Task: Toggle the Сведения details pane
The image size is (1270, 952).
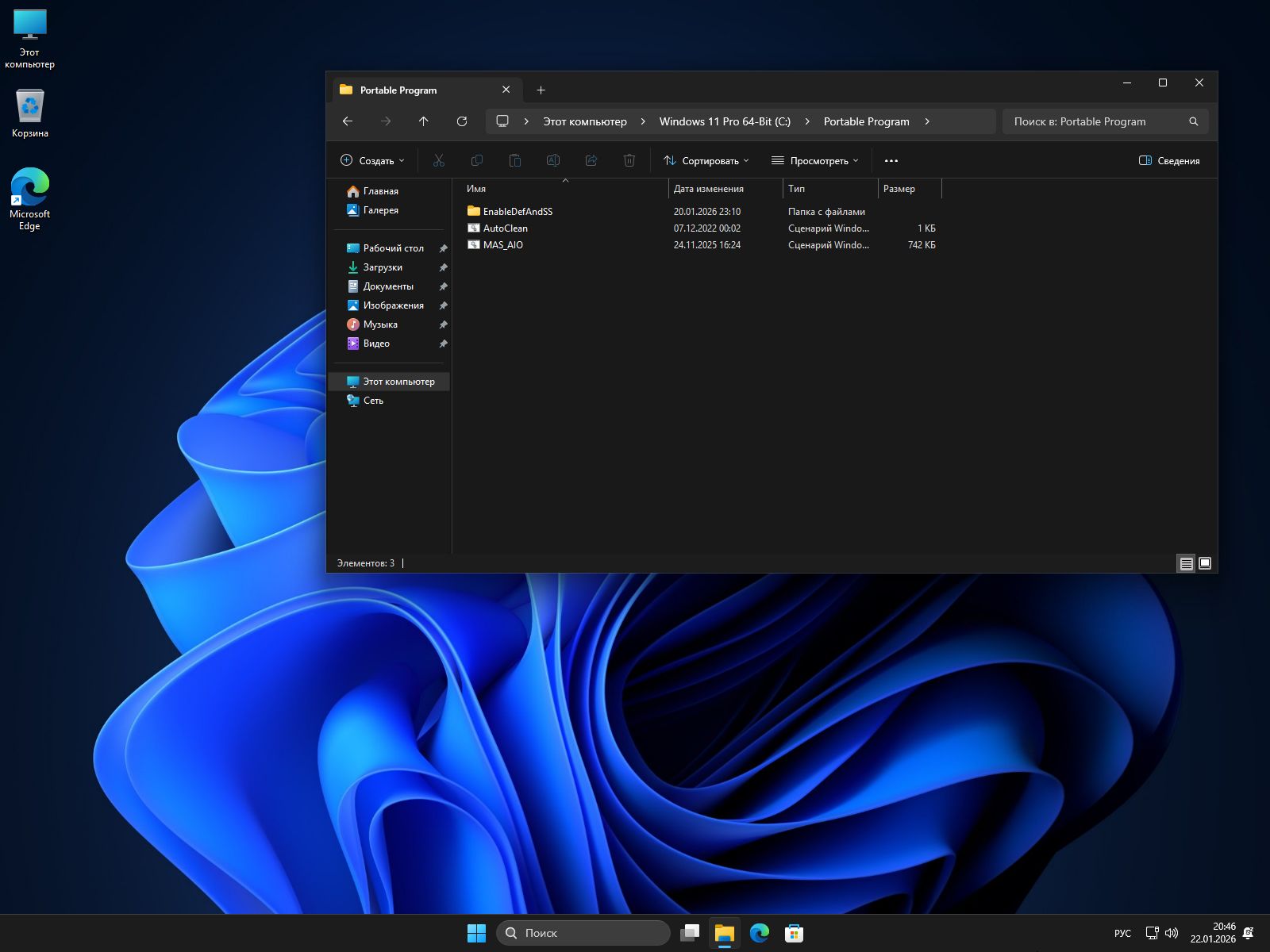Action: [x=1168, y=161]
